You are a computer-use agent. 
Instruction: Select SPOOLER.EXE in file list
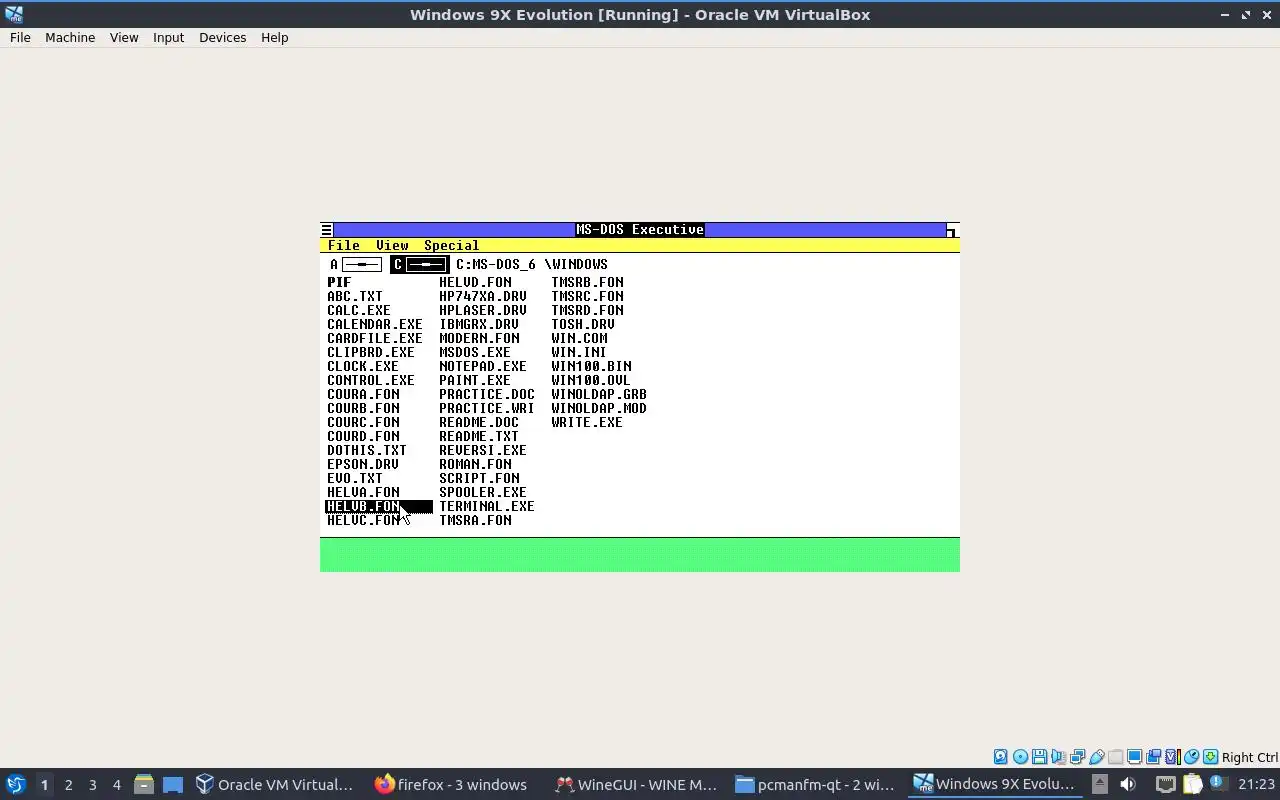tap(482, 493)
